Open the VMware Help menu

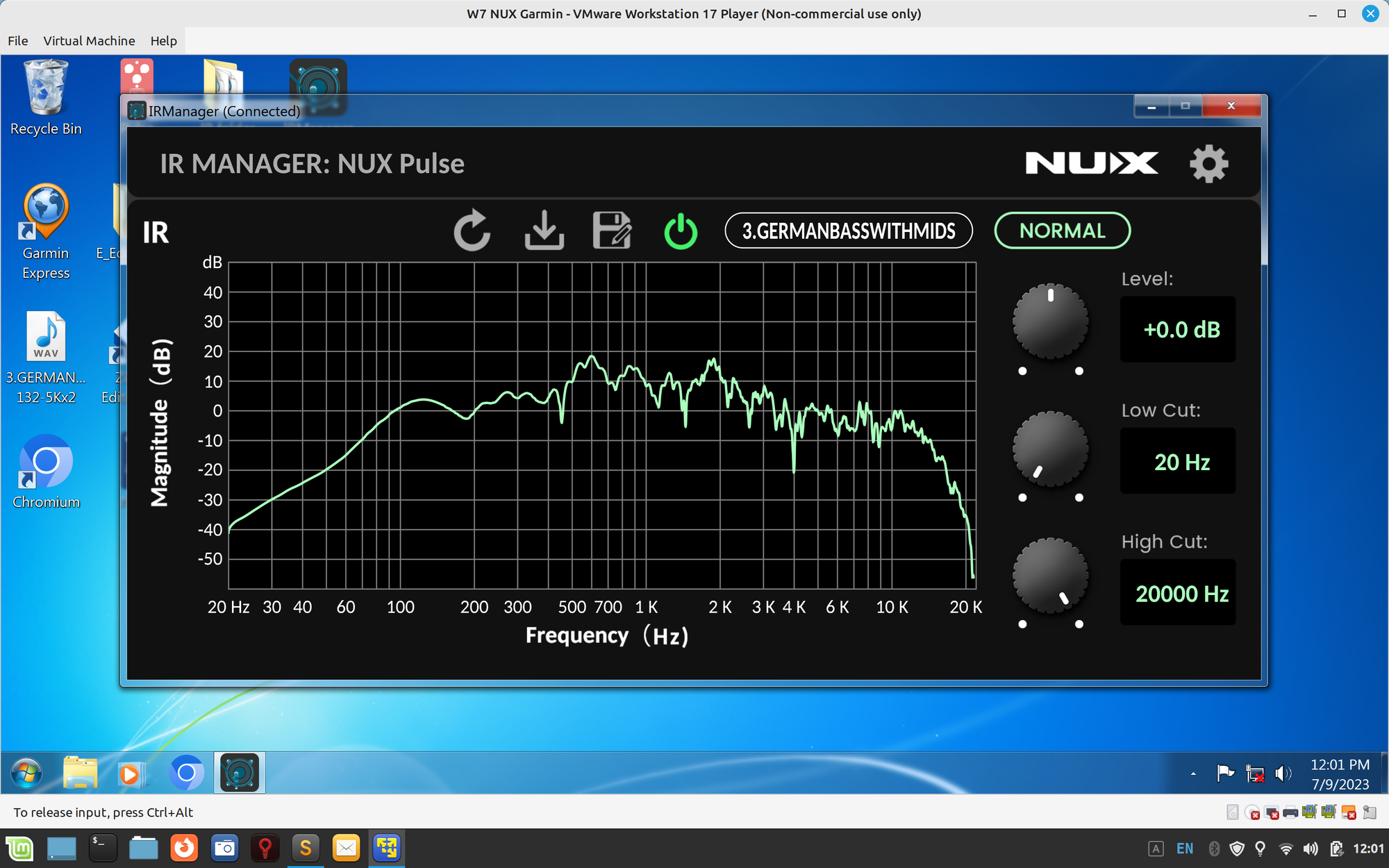point(164,41)
